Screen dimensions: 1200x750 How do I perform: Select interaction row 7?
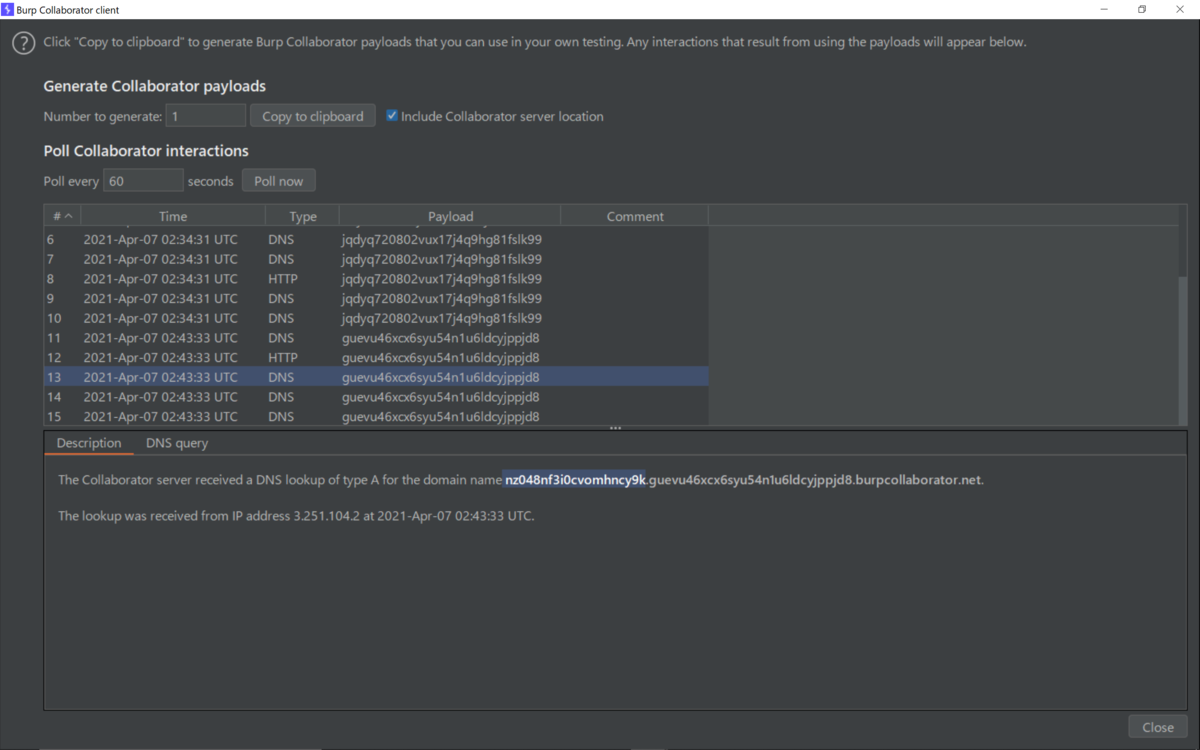coord(376,259)
